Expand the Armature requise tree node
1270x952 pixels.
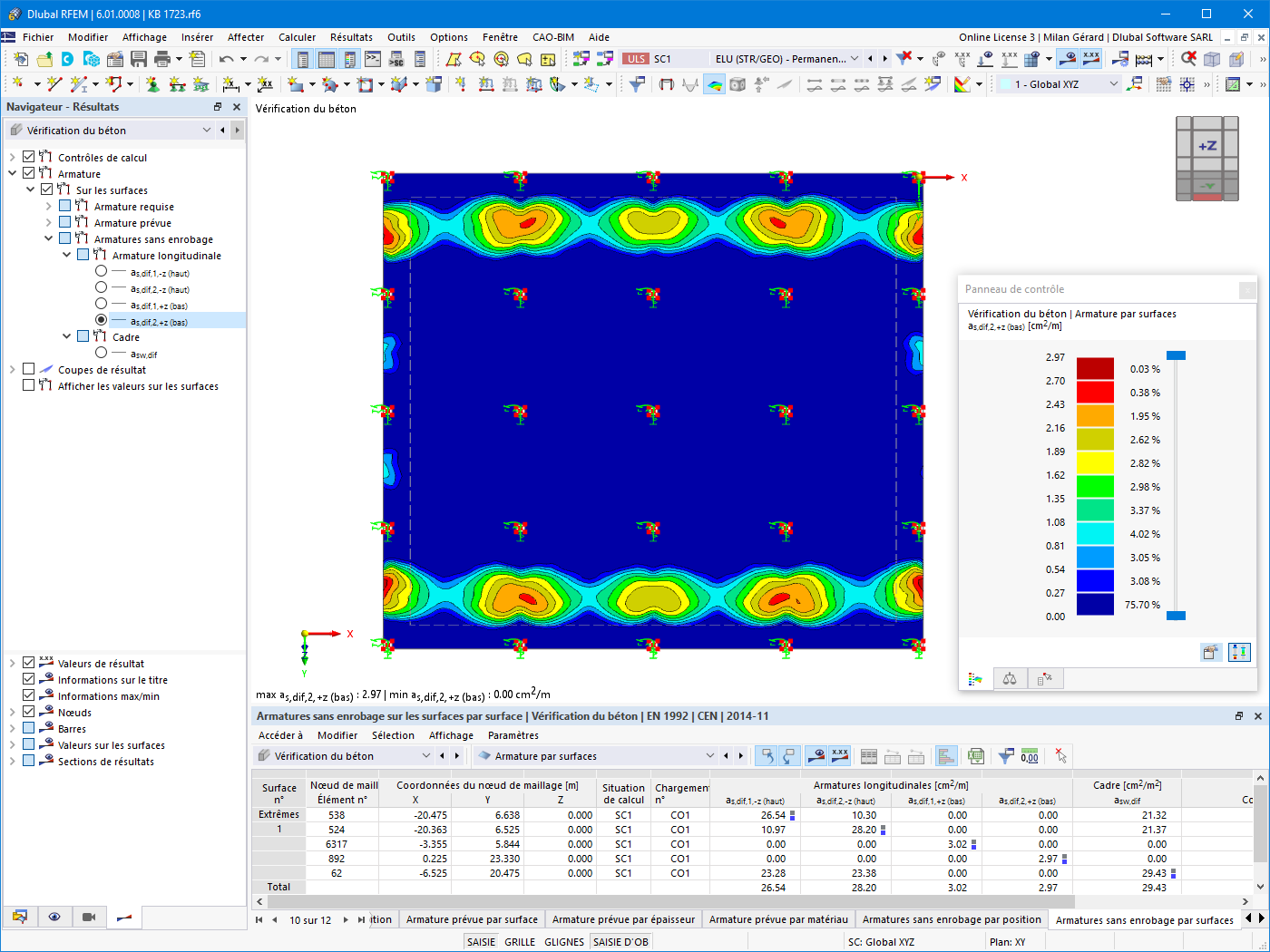coord(49,206)
